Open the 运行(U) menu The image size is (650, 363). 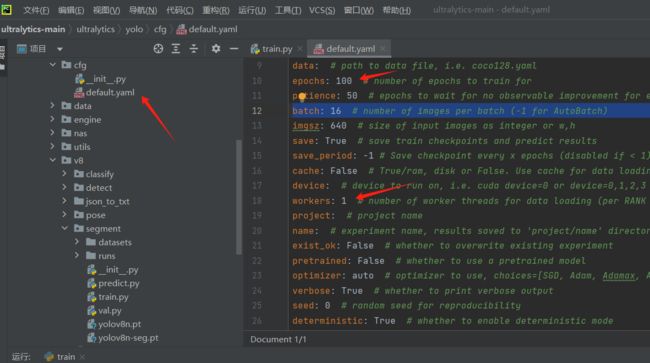tap(252, 10)
